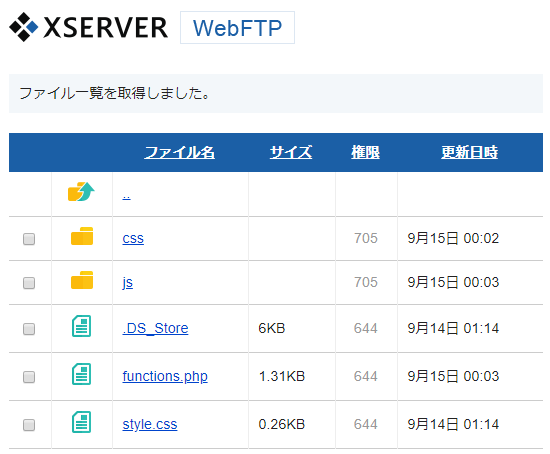This screenshot has height=454, width=550.
Task: Click the .DS_Store file icon
Action: [81, 326]
